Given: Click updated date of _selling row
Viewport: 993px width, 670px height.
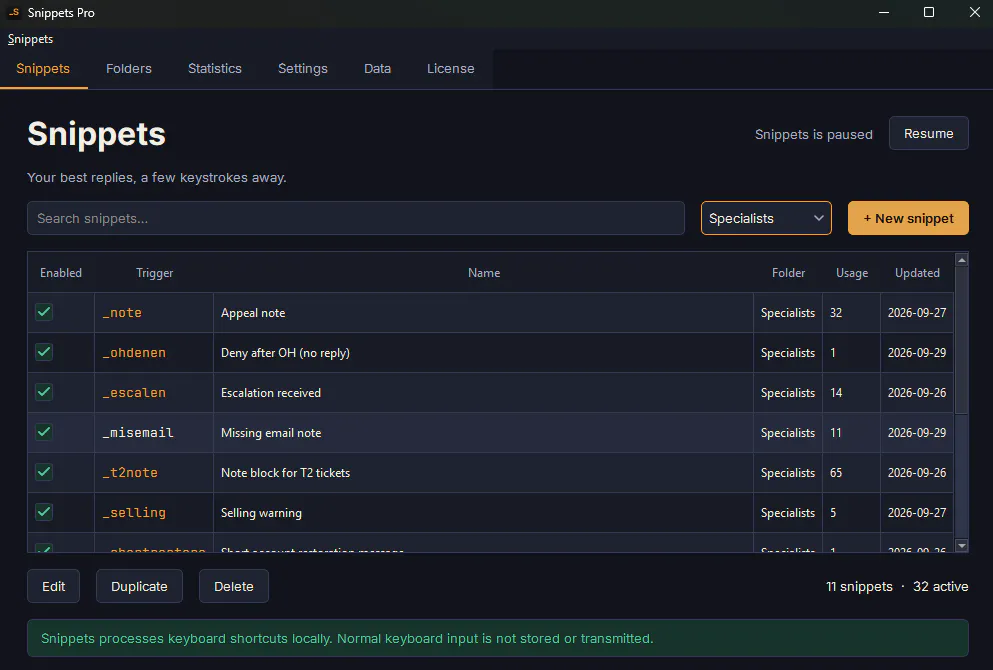Looking at the screenshot, I should [917, 512].
